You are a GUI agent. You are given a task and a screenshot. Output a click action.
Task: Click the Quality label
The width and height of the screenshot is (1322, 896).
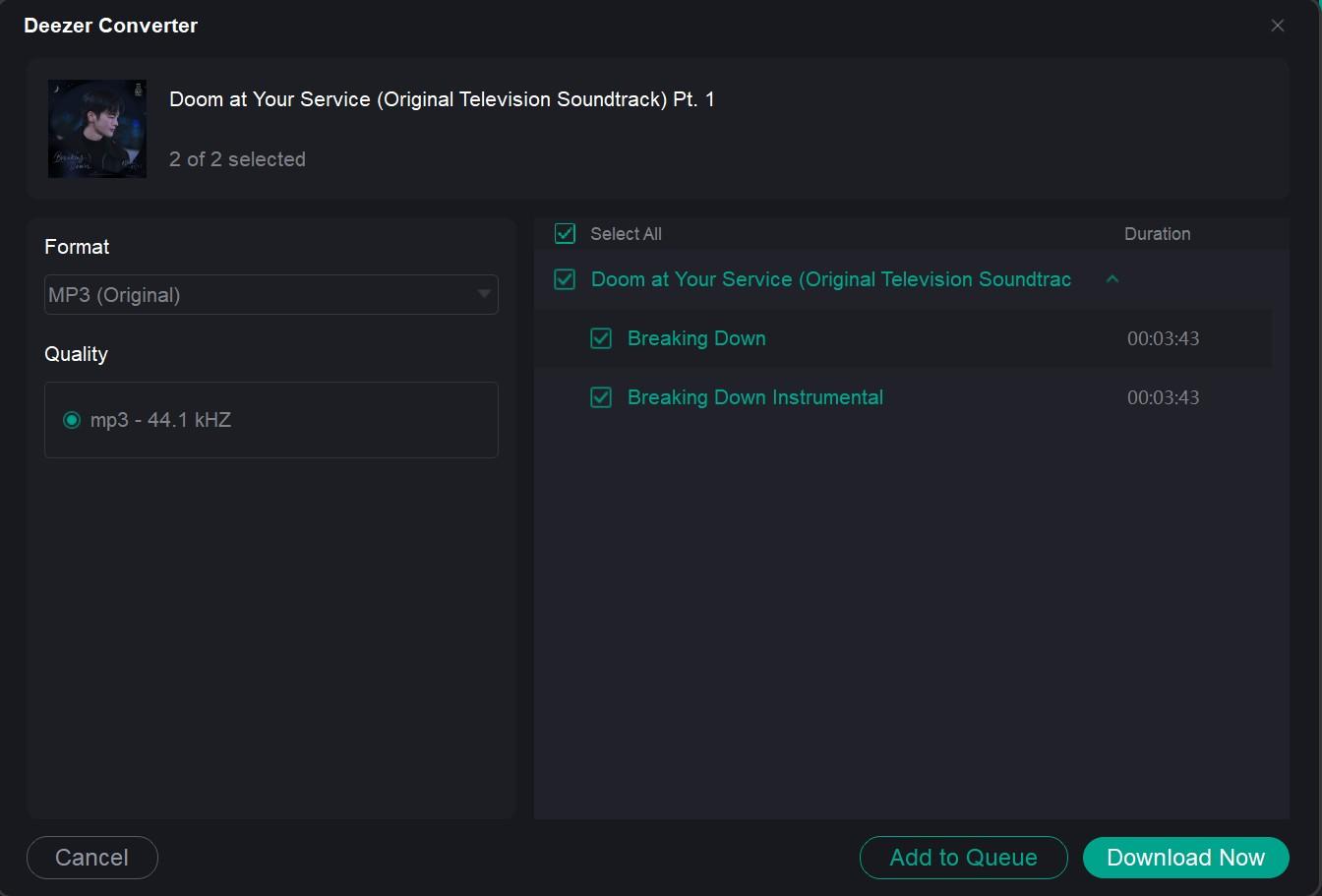pos(76,354)
